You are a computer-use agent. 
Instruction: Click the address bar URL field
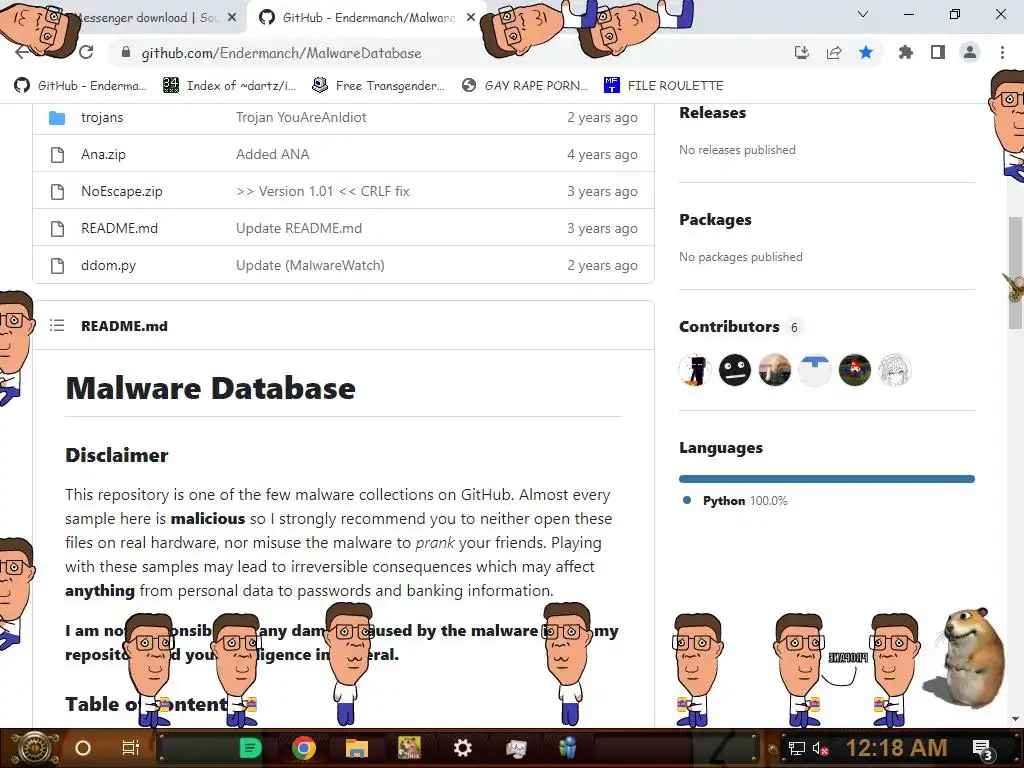pyautogui.click(x=451, y=53)
